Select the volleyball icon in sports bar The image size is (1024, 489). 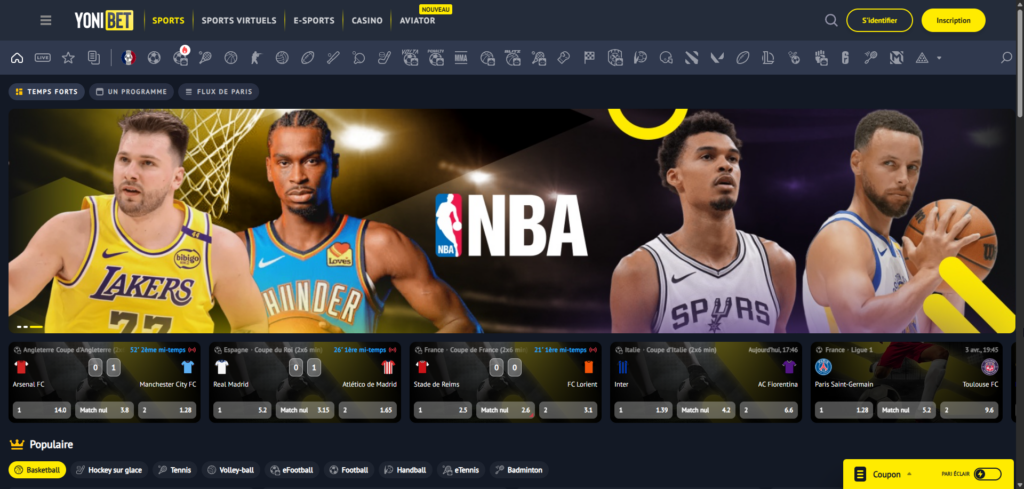pos(282,58)
